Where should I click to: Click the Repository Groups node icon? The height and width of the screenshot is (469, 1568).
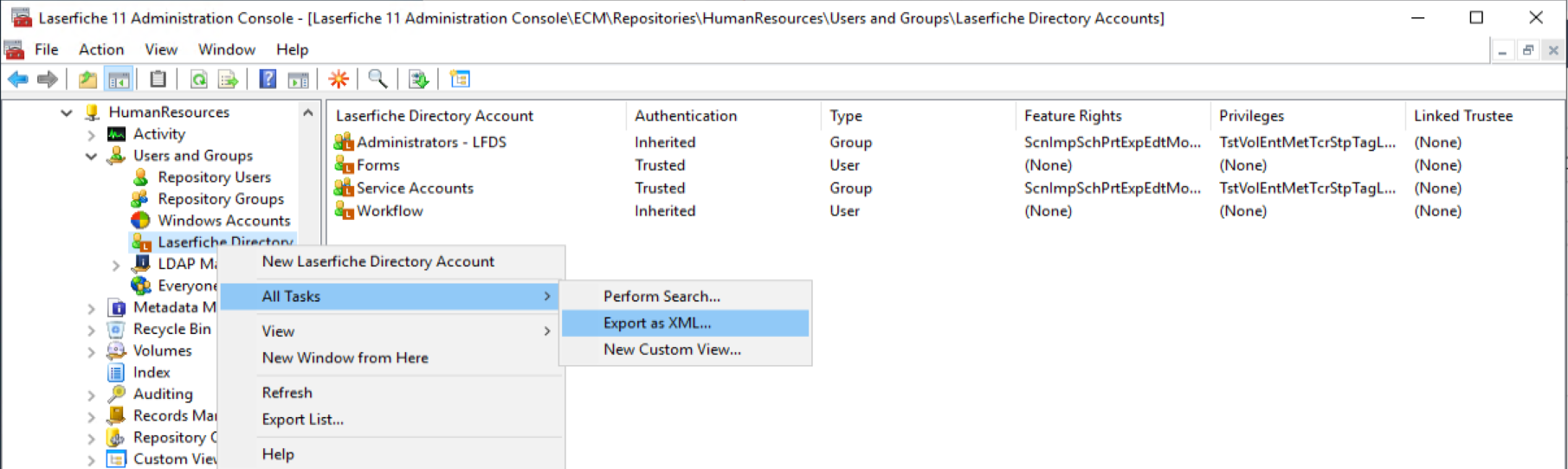tap(140, 199)
